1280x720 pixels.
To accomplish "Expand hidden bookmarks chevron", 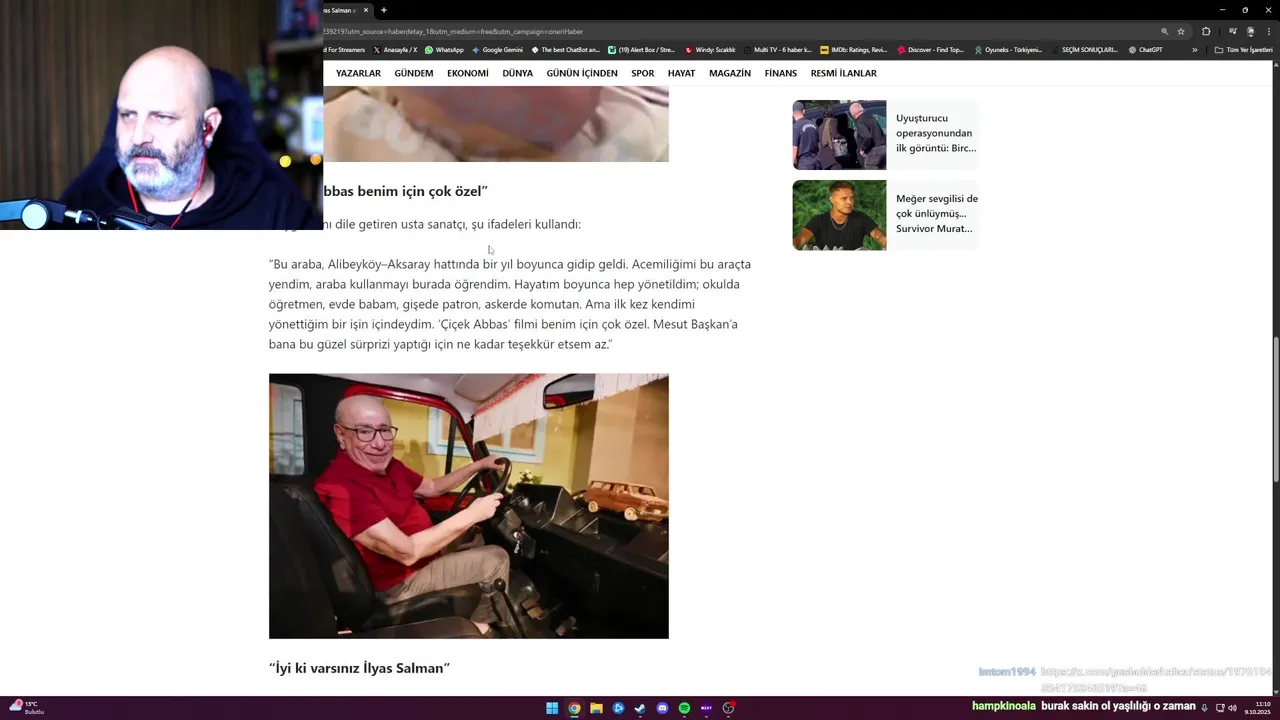I will pos(1194,50).
